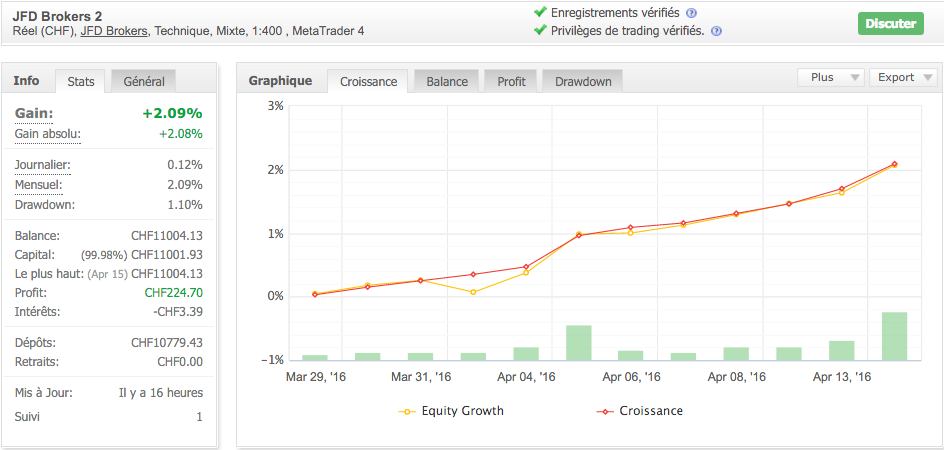This screenshot has width=944, height=450.
Task: Click help icon beside Privilèges de trading vérifiés
Action: pyautogui.click(x=716, y=31)
